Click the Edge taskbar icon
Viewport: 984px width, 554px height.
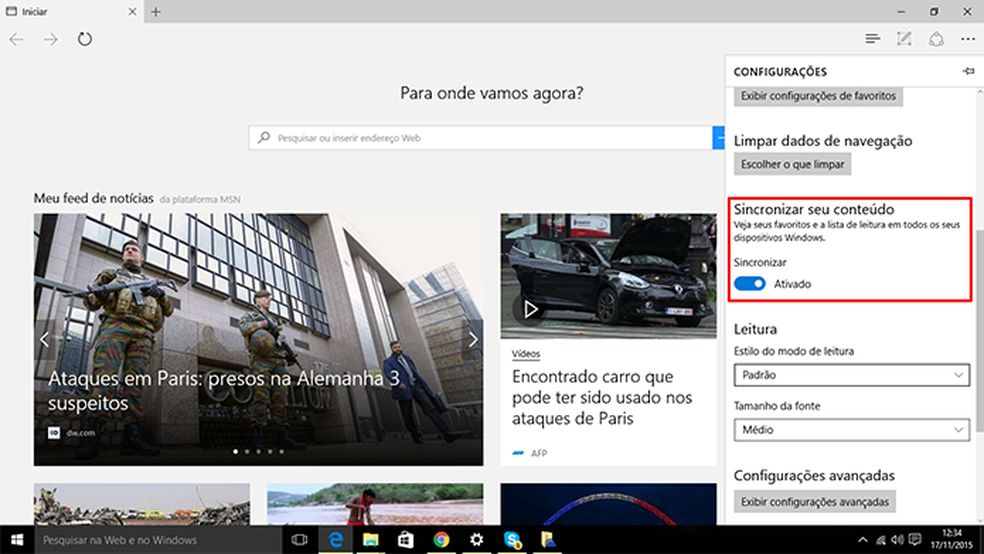point(336,540)
